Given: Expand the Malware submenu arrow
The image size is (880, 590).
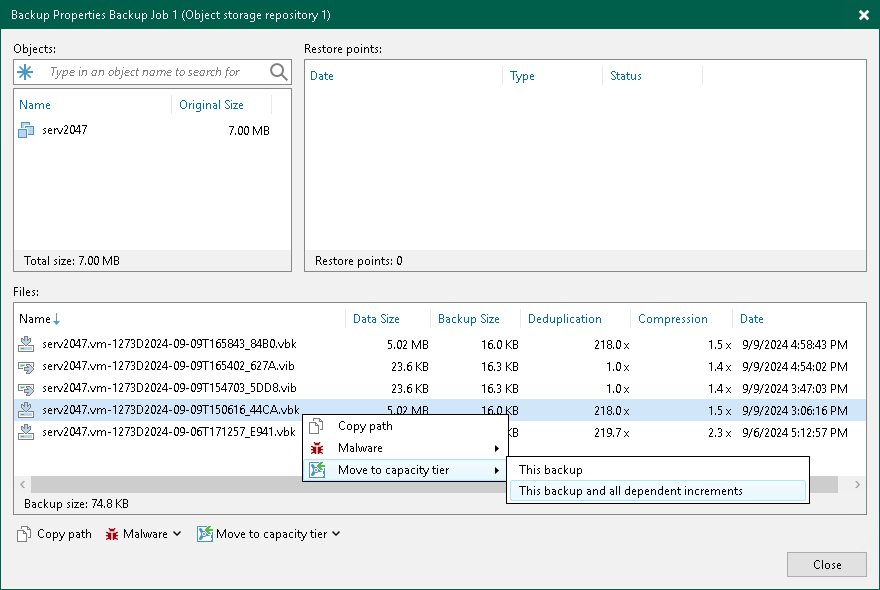Looking at the screenshot, I should 497,447.
